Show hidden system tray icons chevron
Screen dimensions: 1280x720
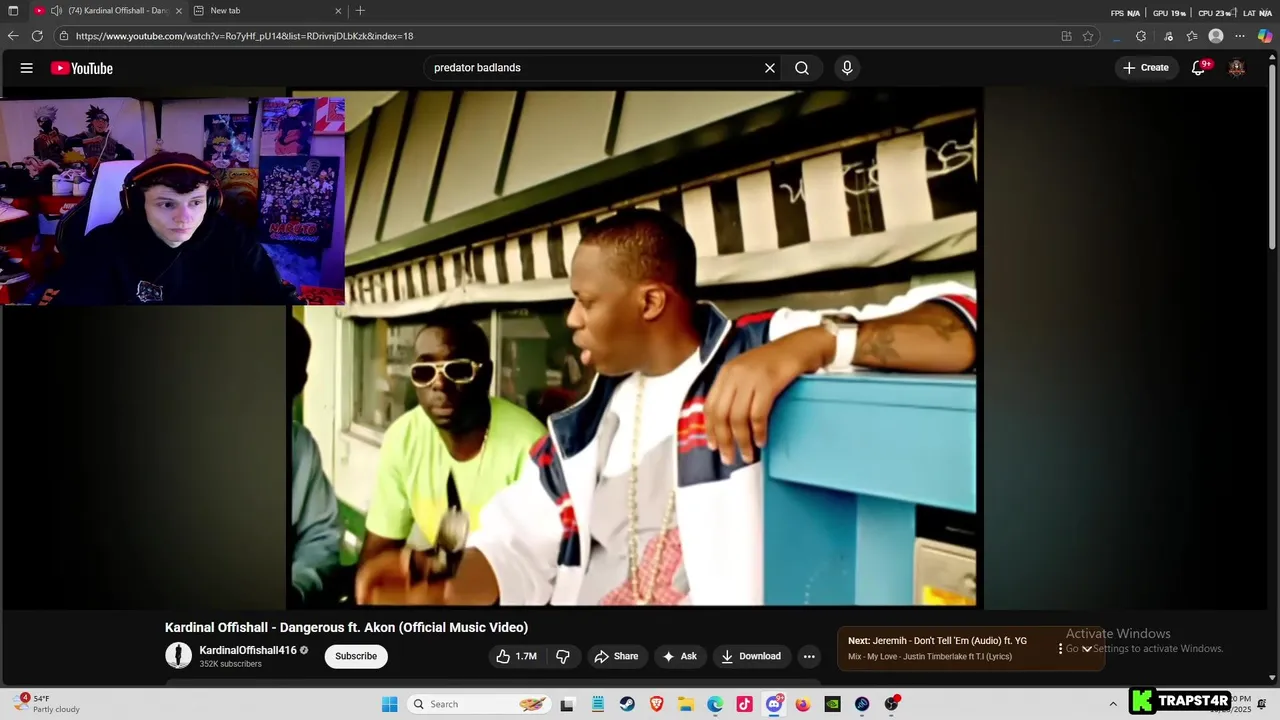1113,704
